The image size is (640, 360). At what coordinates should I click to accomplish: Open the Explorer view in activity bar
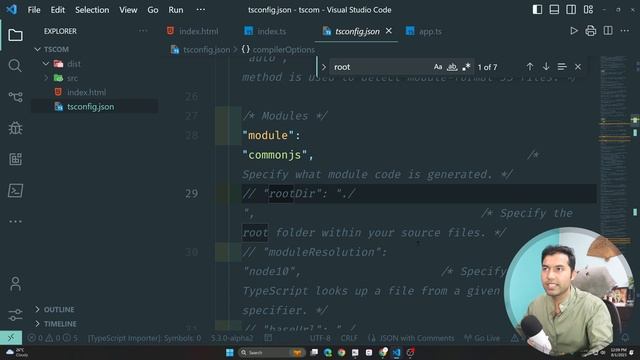coord(15,35)
